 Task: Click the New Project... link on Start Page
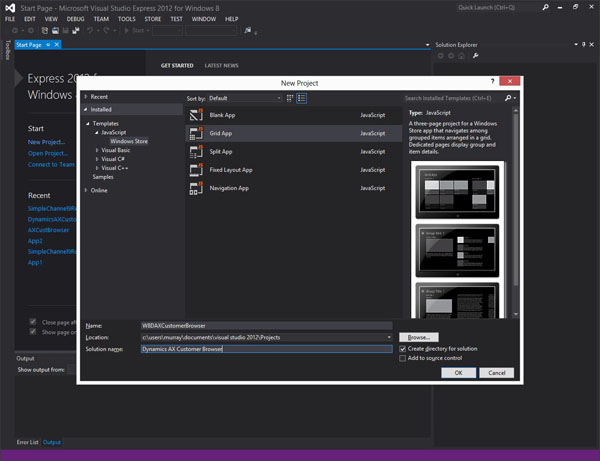[x=46, y=142]
